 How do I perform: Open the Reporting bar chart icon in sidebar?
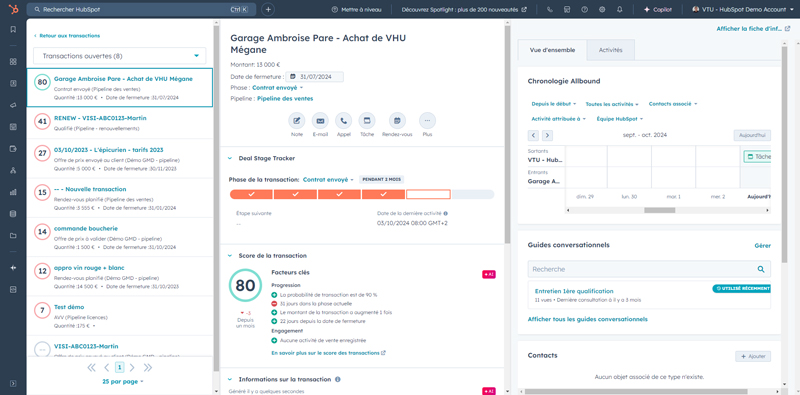coord(13,192)
